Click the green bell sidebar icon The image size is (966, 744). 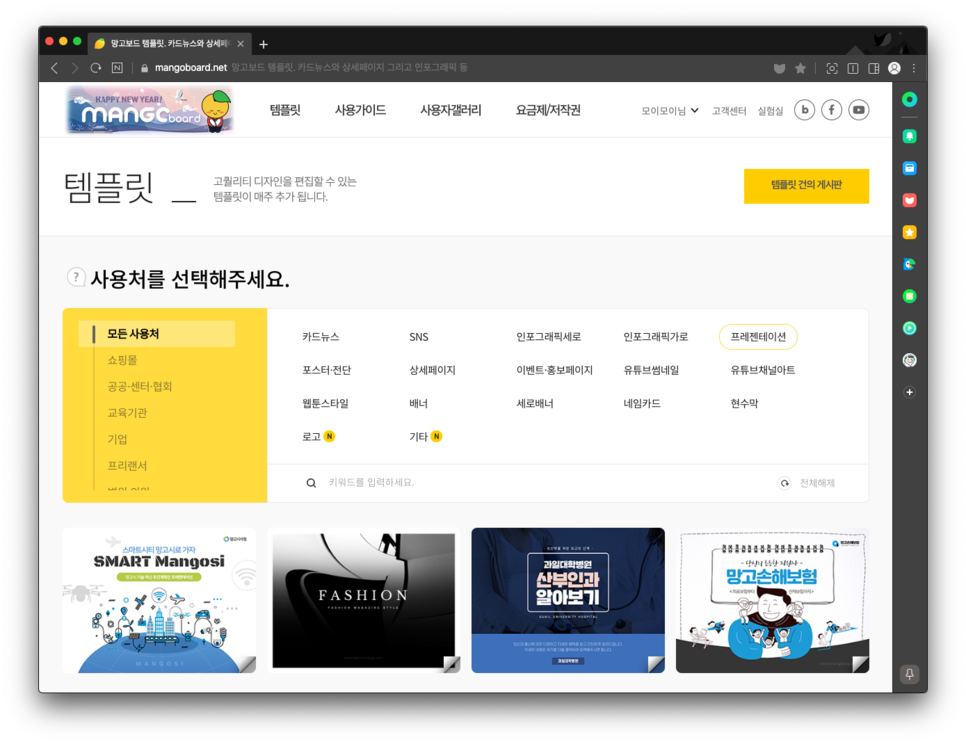coord(909,136)
